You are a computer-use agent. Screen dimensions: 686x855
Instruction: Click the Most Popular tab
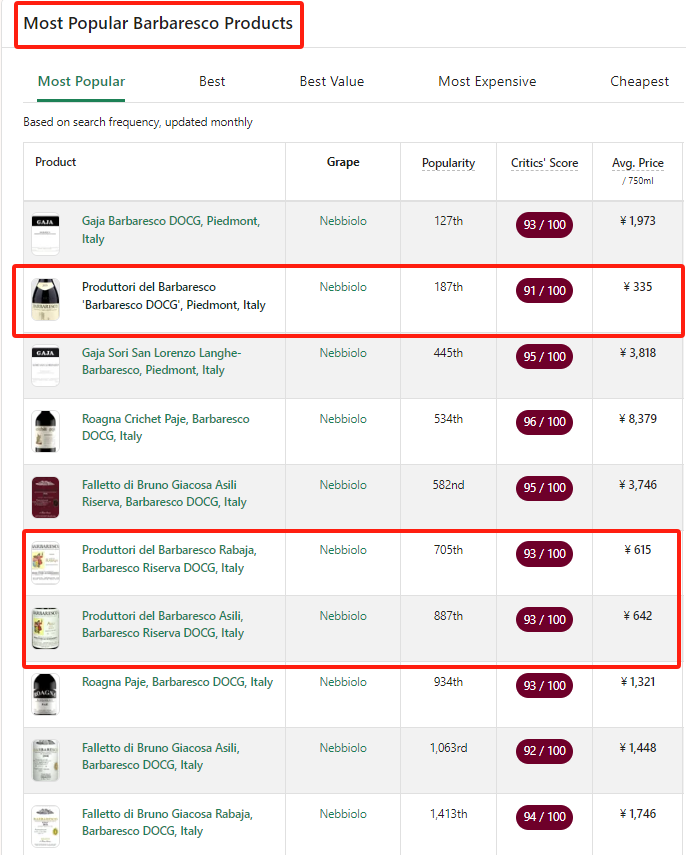click(81, 81)
